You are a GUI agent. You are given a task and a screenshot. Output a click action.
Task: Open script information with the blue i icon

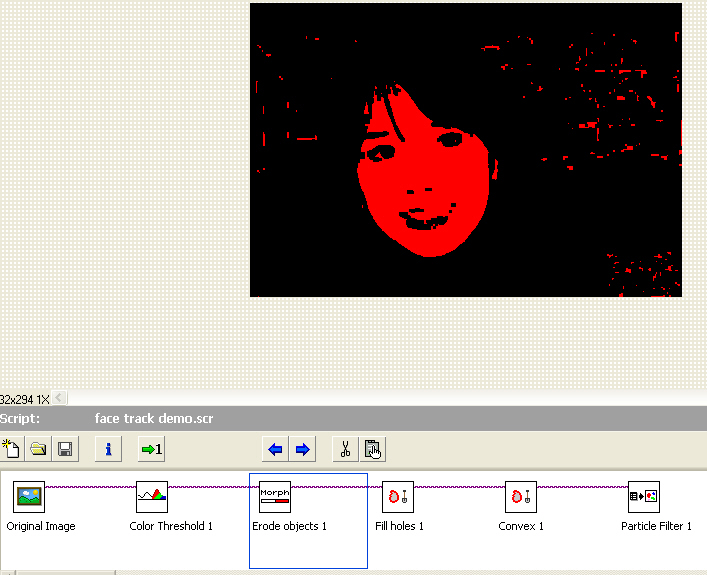[x=108, y=449]
